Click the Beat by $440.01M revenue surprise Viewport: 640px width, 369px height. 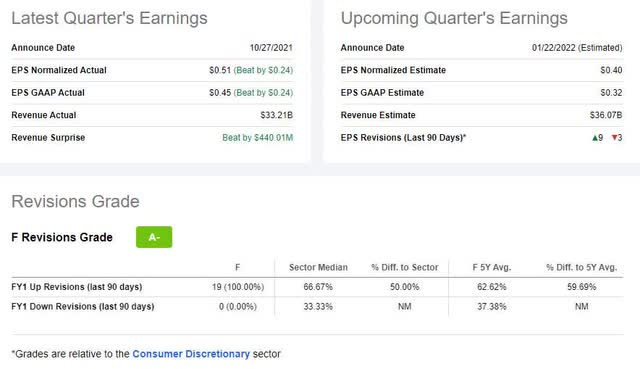click(258, 138)
